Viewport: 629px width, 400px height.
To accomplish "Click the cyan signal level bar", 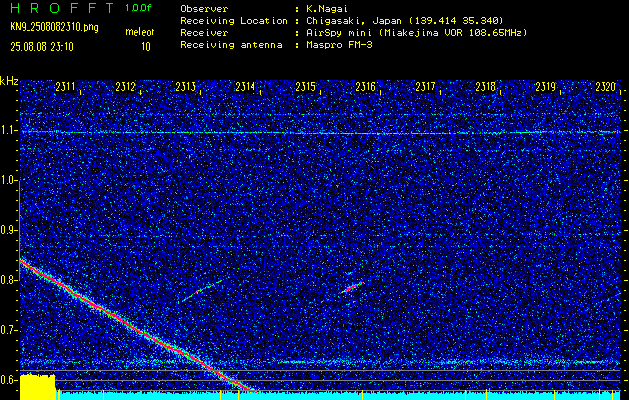I will 340,396.
